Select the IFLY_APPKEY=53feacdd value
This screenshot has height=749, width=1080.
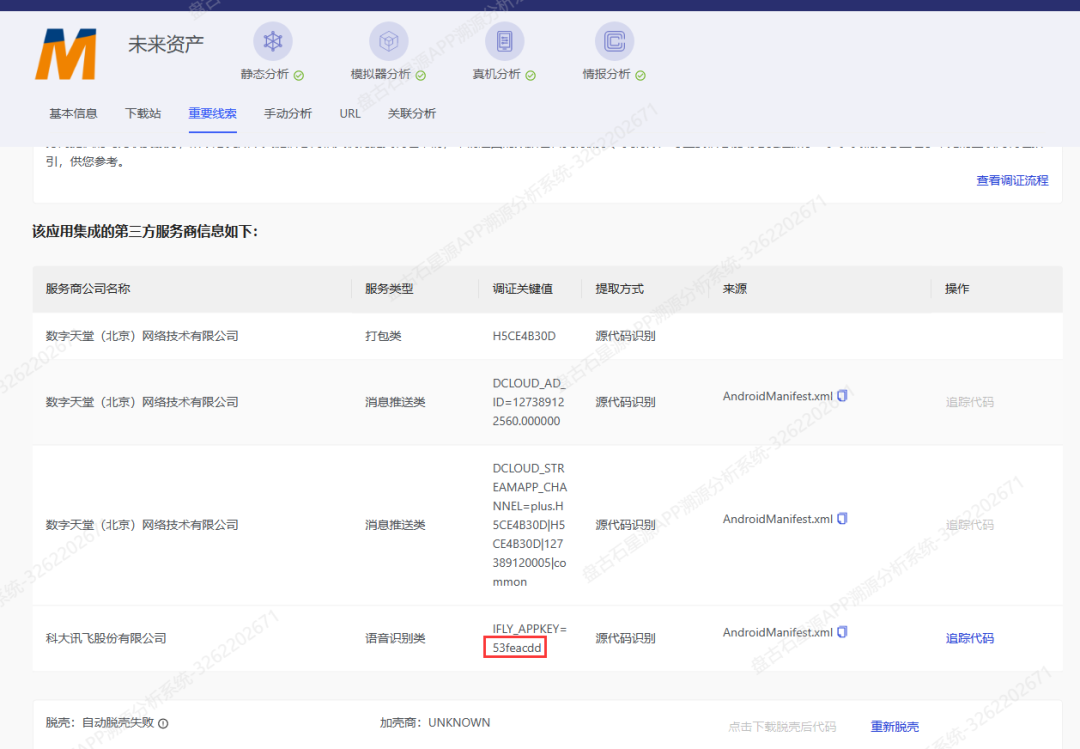pos(529,638)
